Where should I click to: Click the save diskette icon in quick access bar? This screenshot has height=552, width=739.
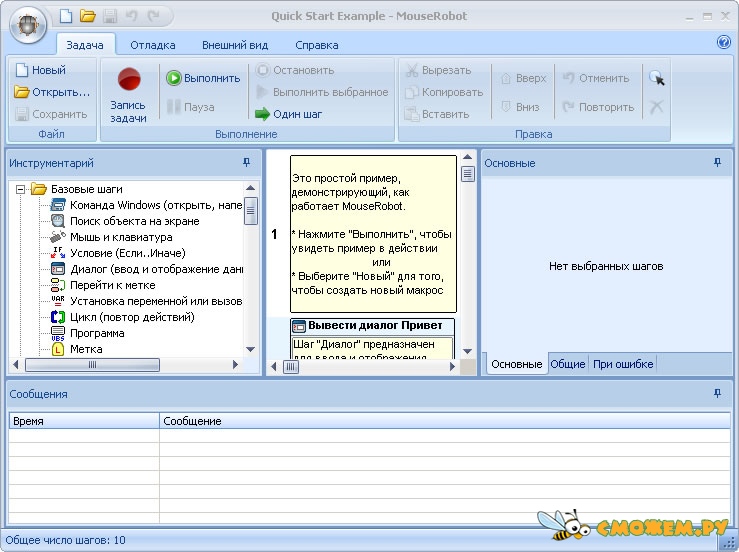[x=110, y=16]
